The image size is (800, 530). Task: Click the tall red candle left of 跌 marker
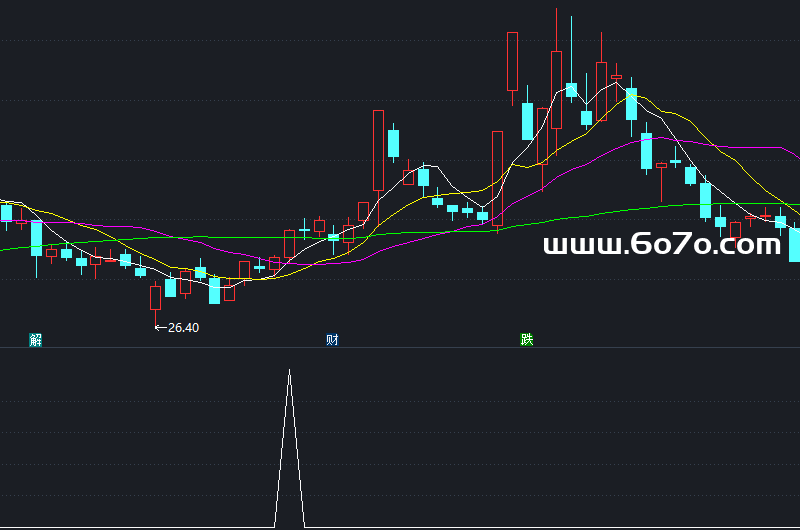[497, 177]
